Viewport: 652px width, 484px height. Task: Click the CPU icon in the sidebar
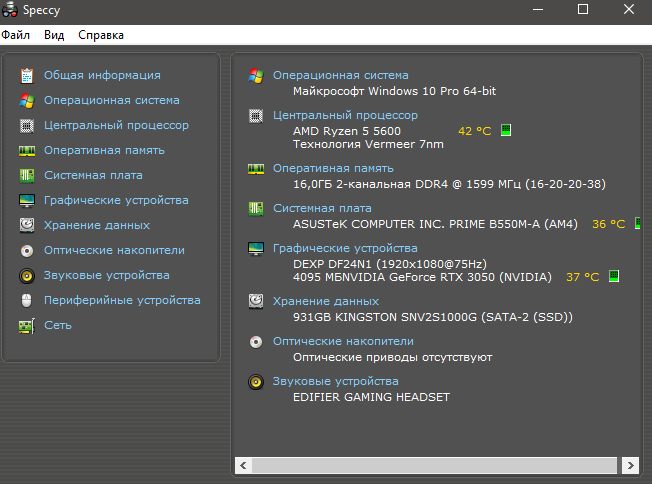27,126
